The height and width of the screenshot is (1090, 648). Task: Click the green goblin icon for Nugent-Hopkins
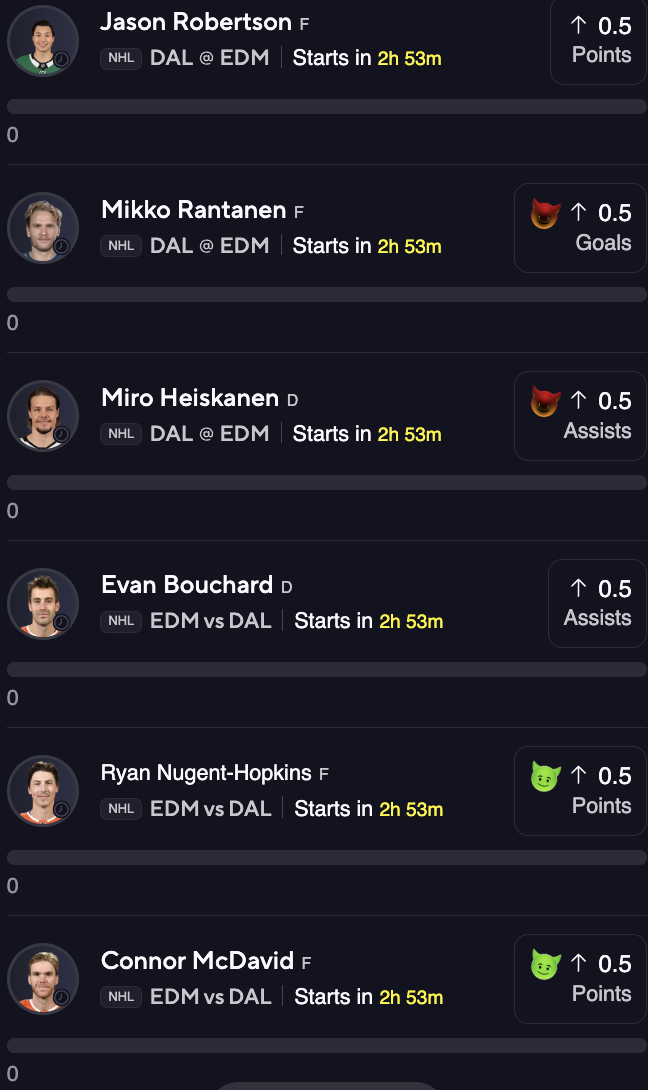(x=545, y=777)
